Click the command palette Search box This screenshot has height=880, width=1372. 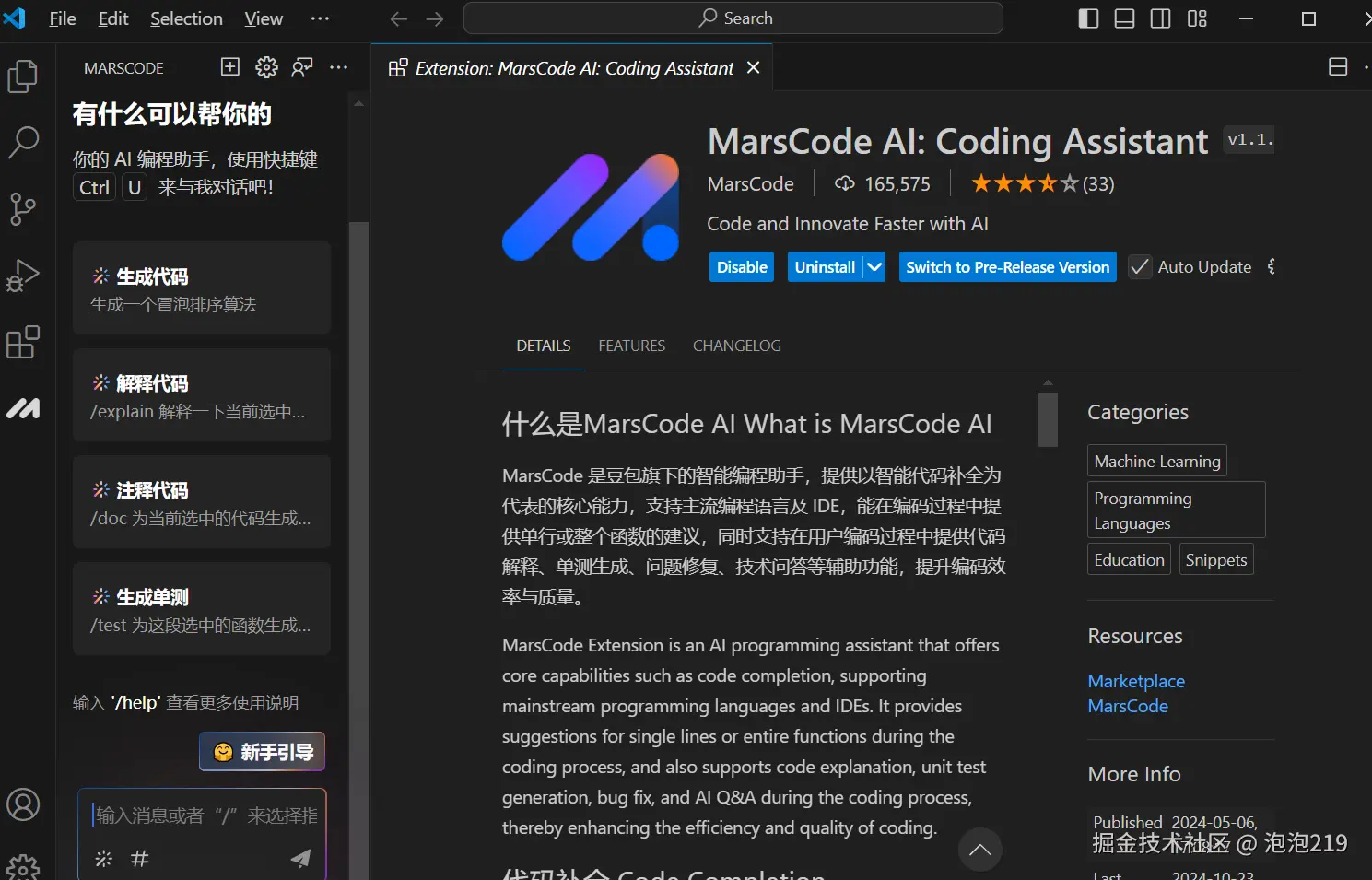733,18
